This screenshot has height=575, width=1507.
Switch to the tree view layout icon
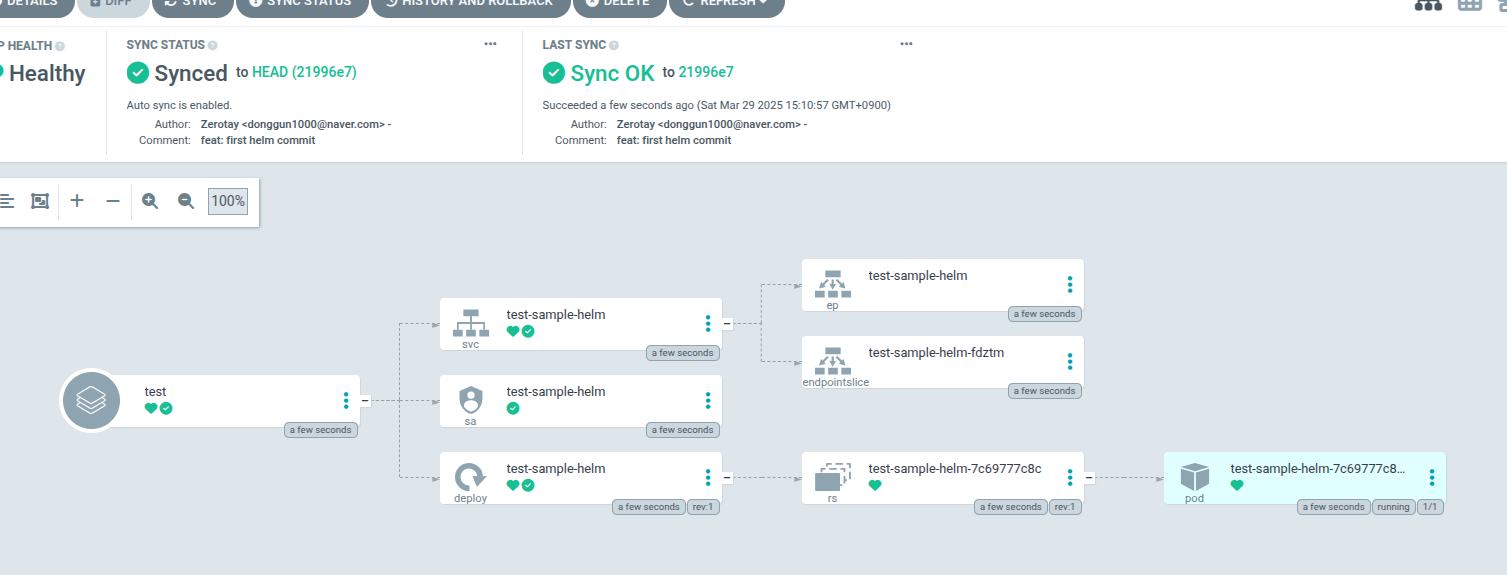coord(1428,4)
